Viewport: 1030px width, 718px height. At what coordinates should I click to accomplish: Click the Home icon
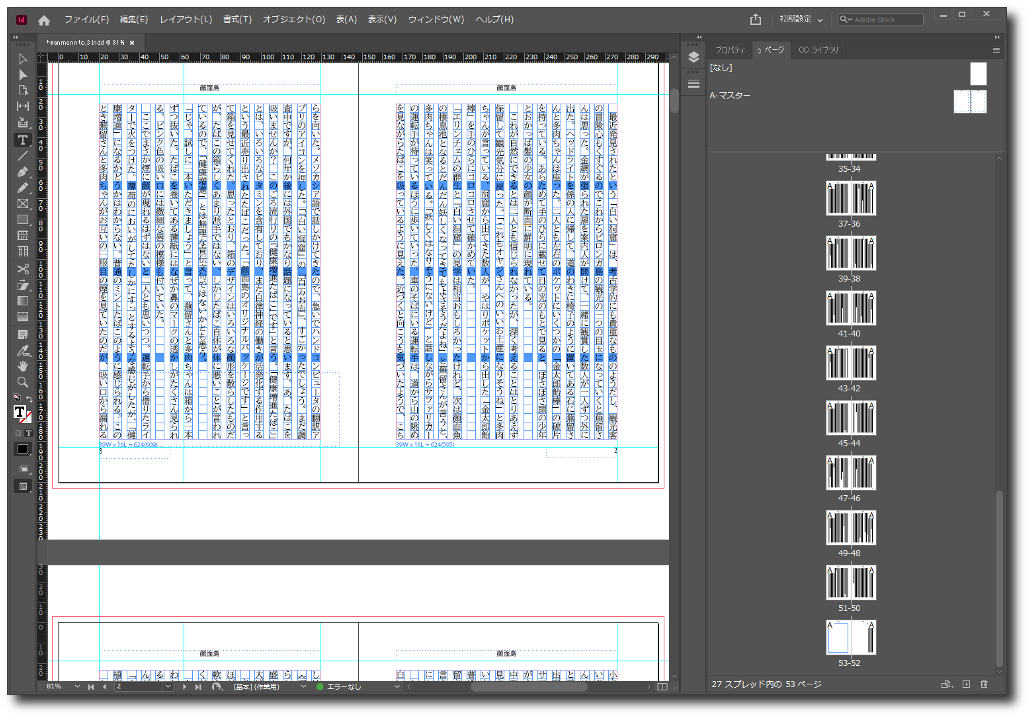point(44,20)
